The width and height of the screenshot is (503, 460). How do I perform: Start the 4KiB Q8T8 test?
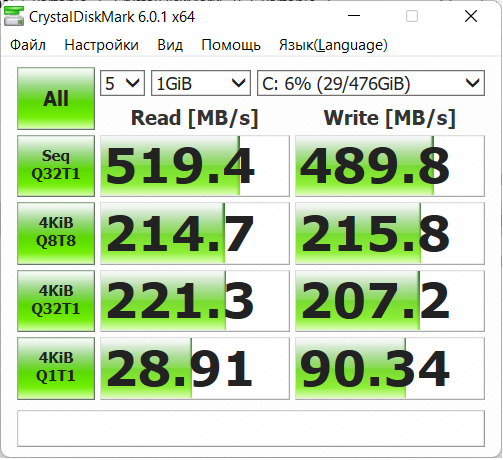pyautogui.click(x=56, y=233)
